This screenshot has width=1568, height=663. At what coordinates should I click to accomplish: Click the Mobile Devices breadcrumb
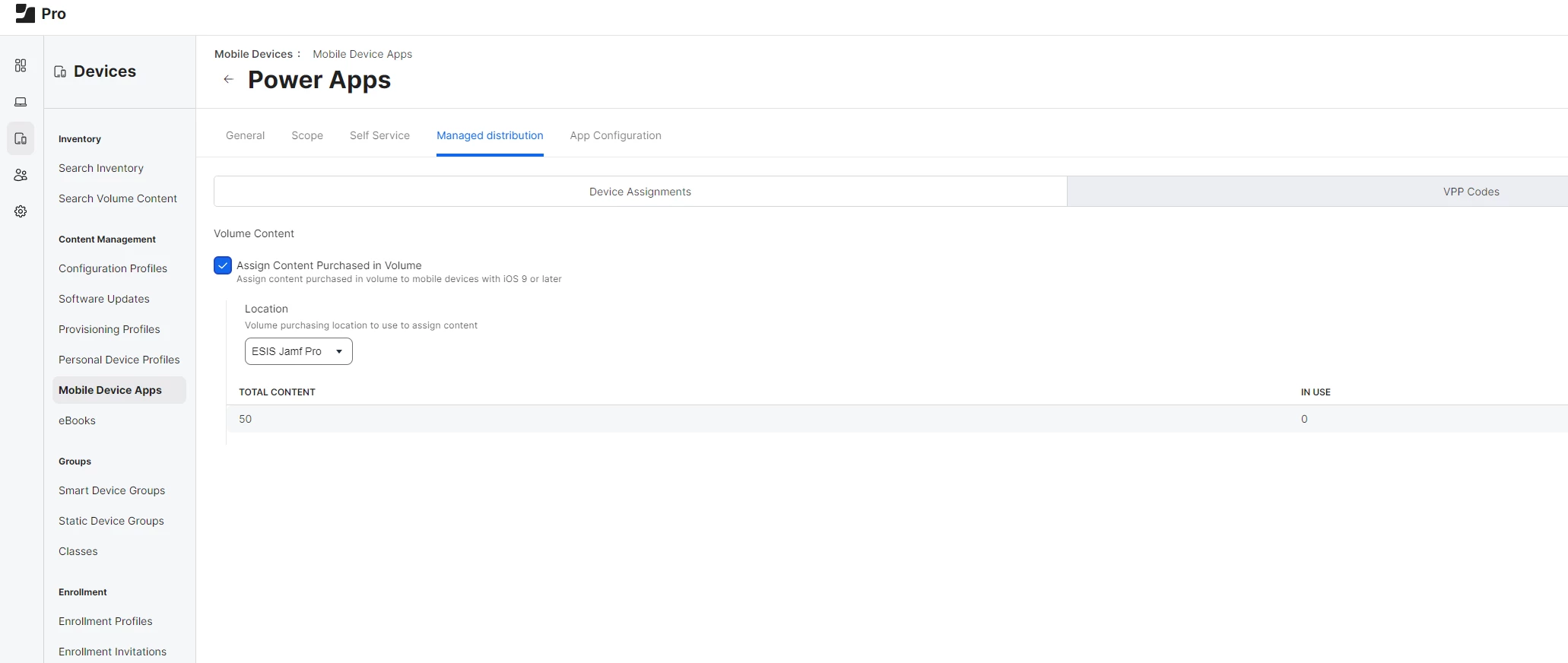pos(253,54)
